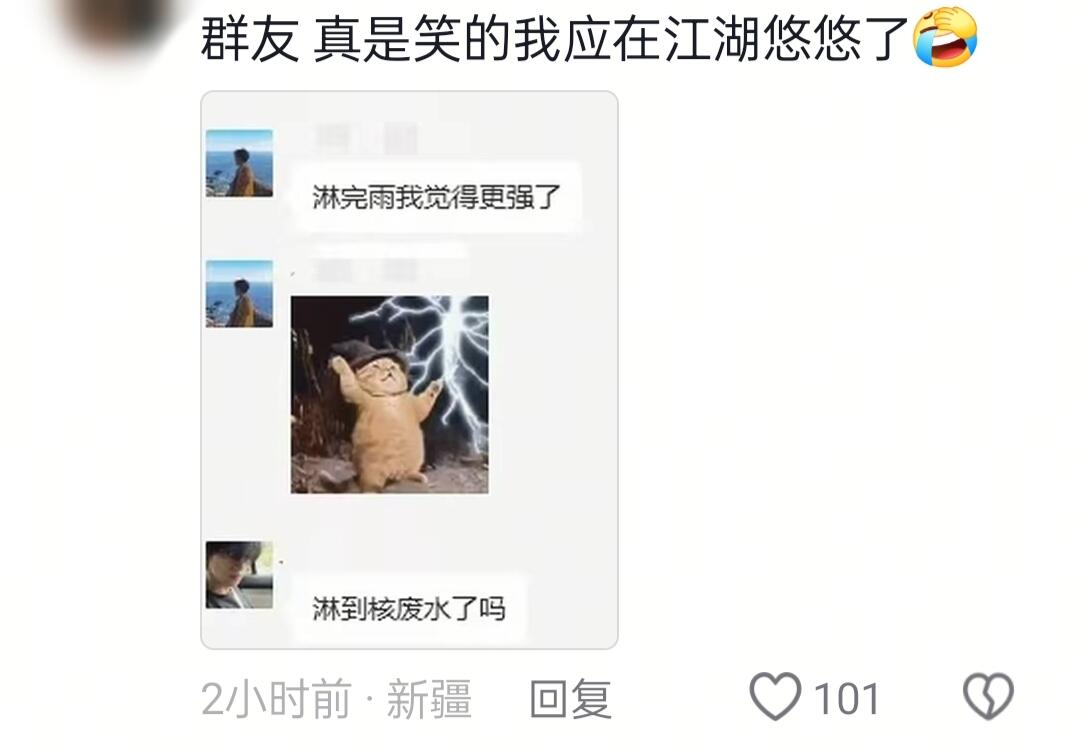Click the 101 like count

(x=847, y=699)
